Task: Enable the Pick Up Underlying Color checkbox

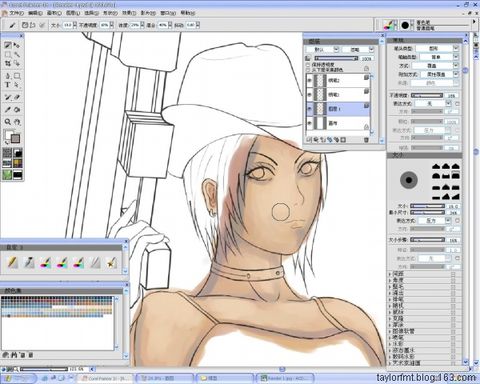Action: tap(308, 70)
